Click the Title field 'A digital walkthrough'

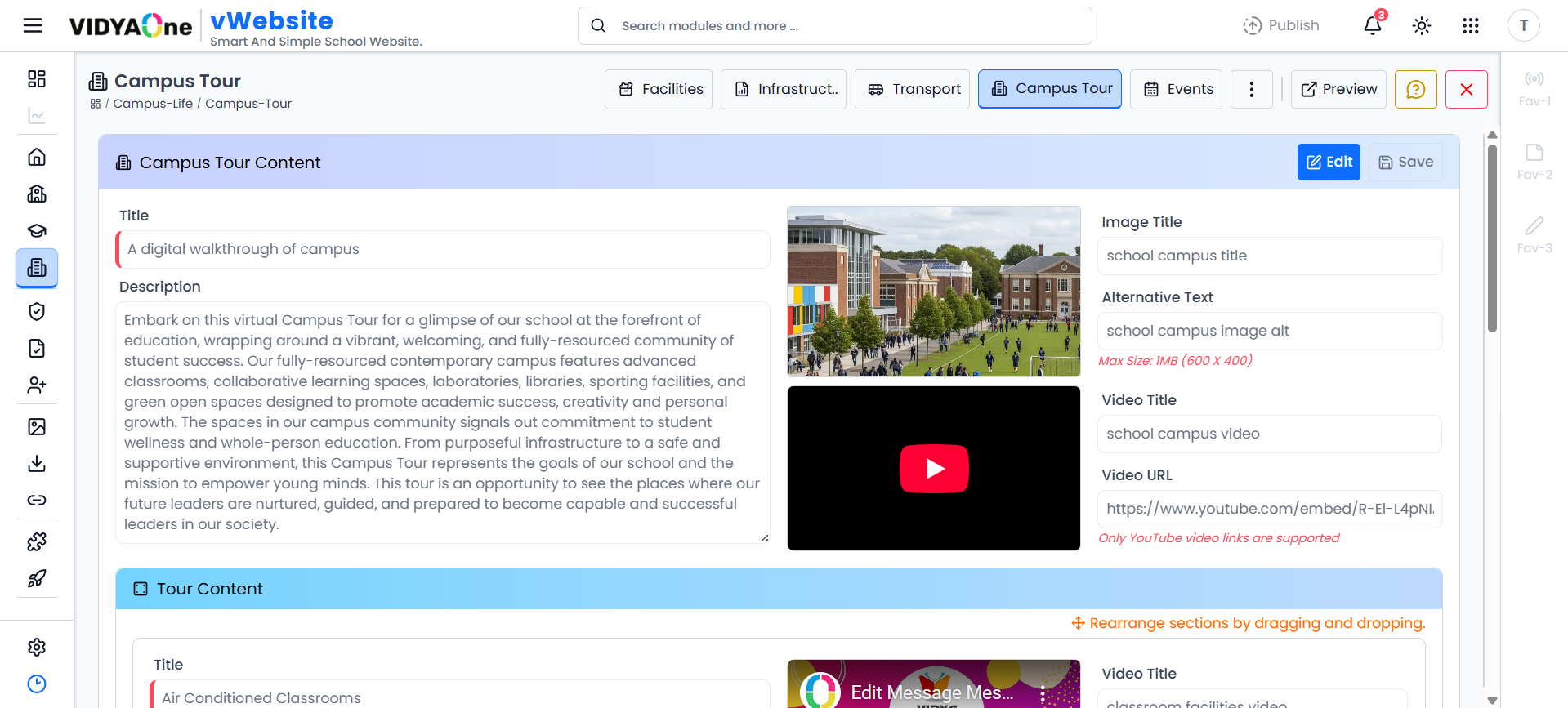click(x=443, y=249)
